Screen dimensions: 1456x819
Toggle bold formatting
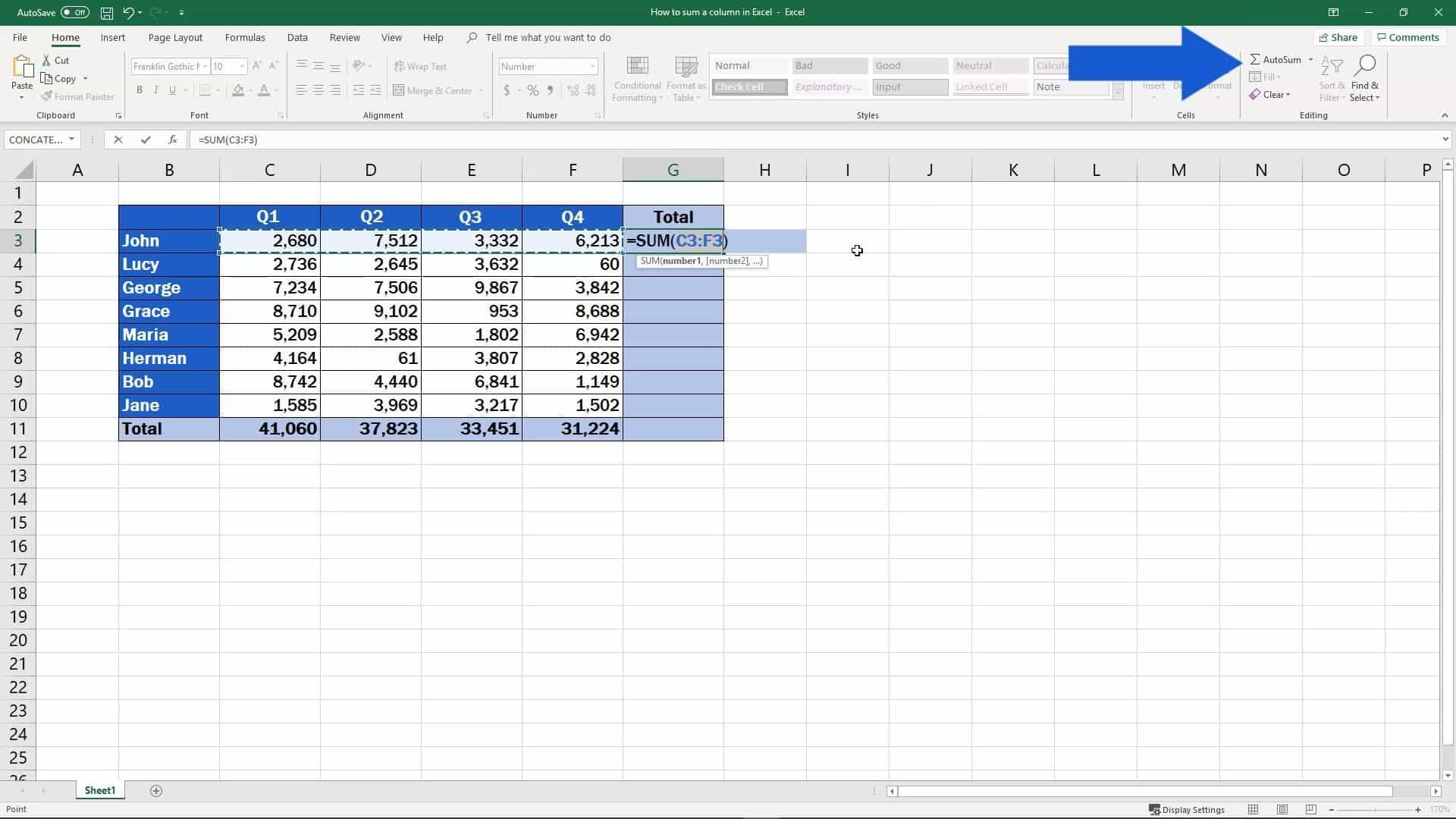click(140, 90)
